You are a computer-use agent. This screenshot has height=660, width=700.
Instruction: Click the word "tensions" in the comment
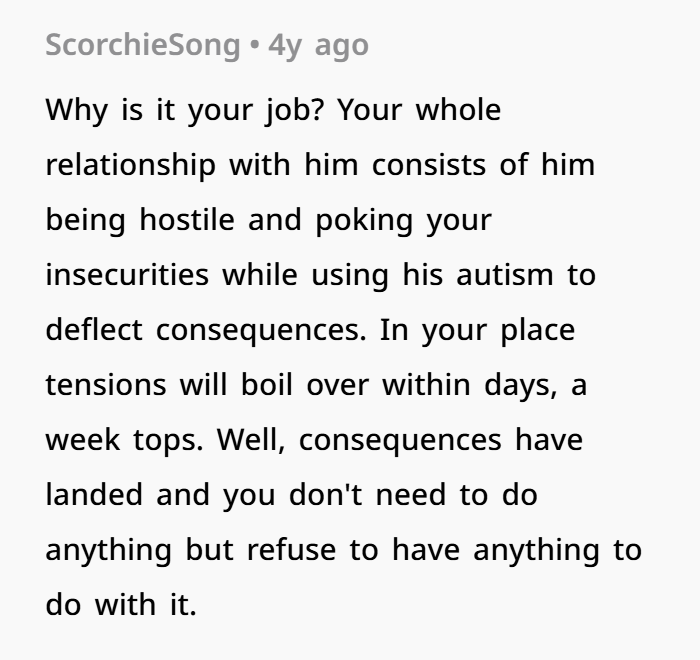point(106,384)
